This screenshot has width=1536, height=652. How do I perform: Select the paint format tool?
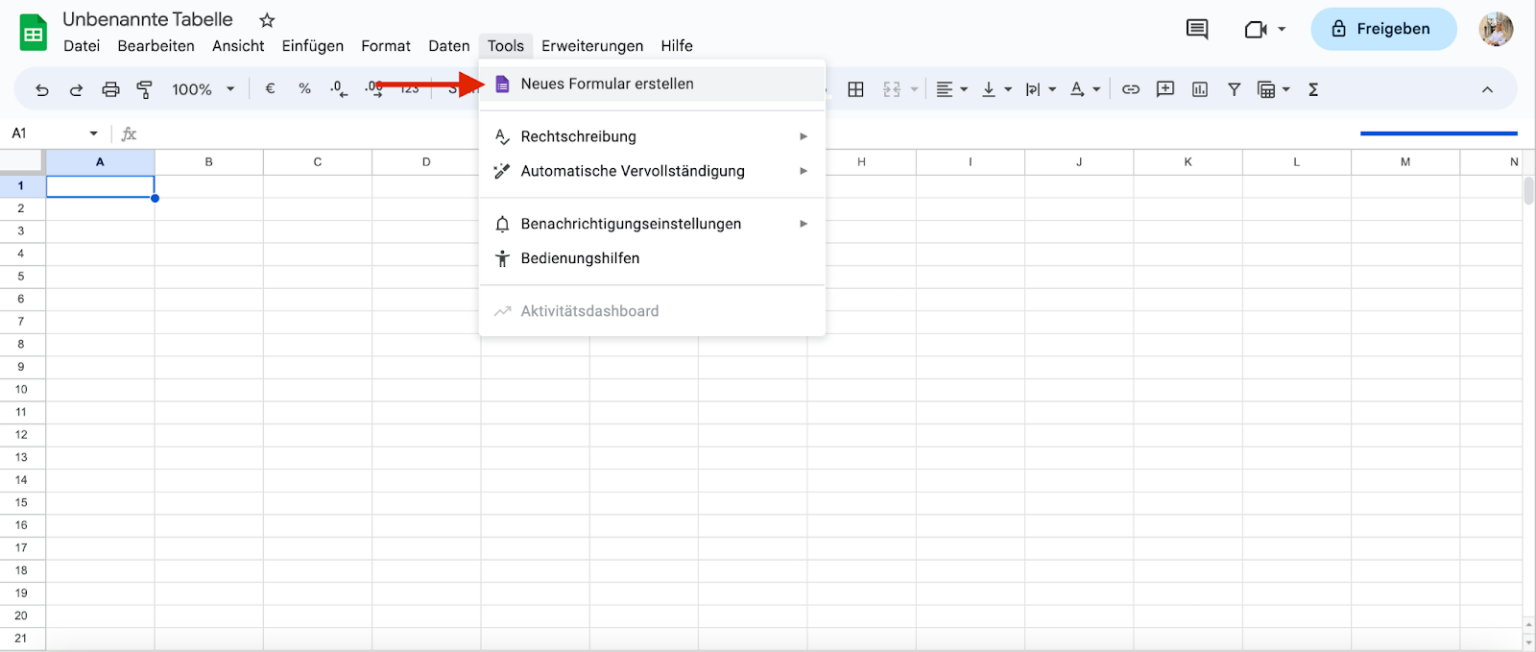pyautogui.click(x=145, y=89)
